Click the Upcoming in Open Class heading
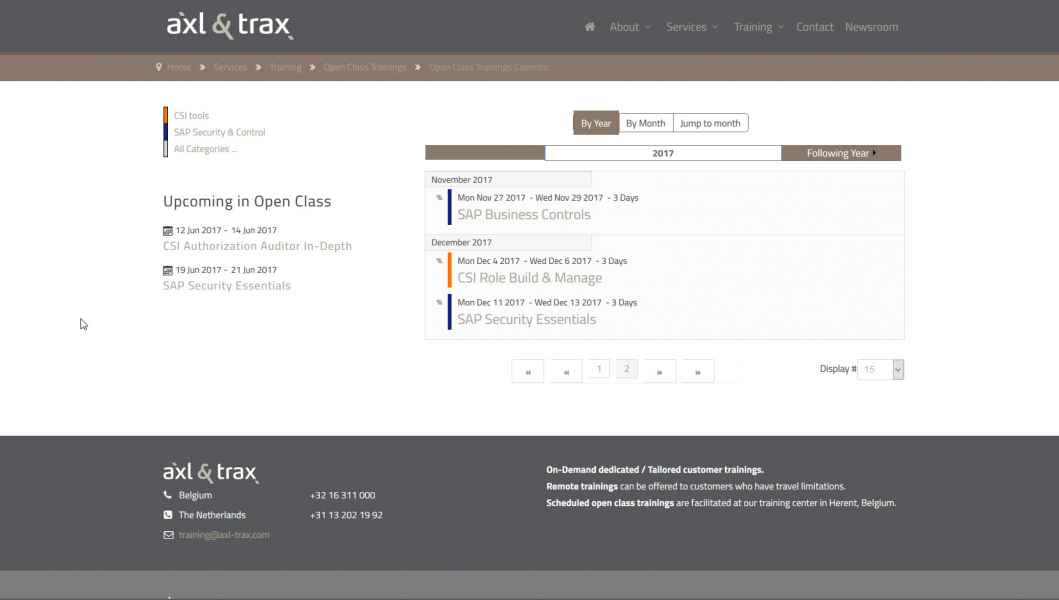Screen dimensions: 1059x600 pos(247,201)
